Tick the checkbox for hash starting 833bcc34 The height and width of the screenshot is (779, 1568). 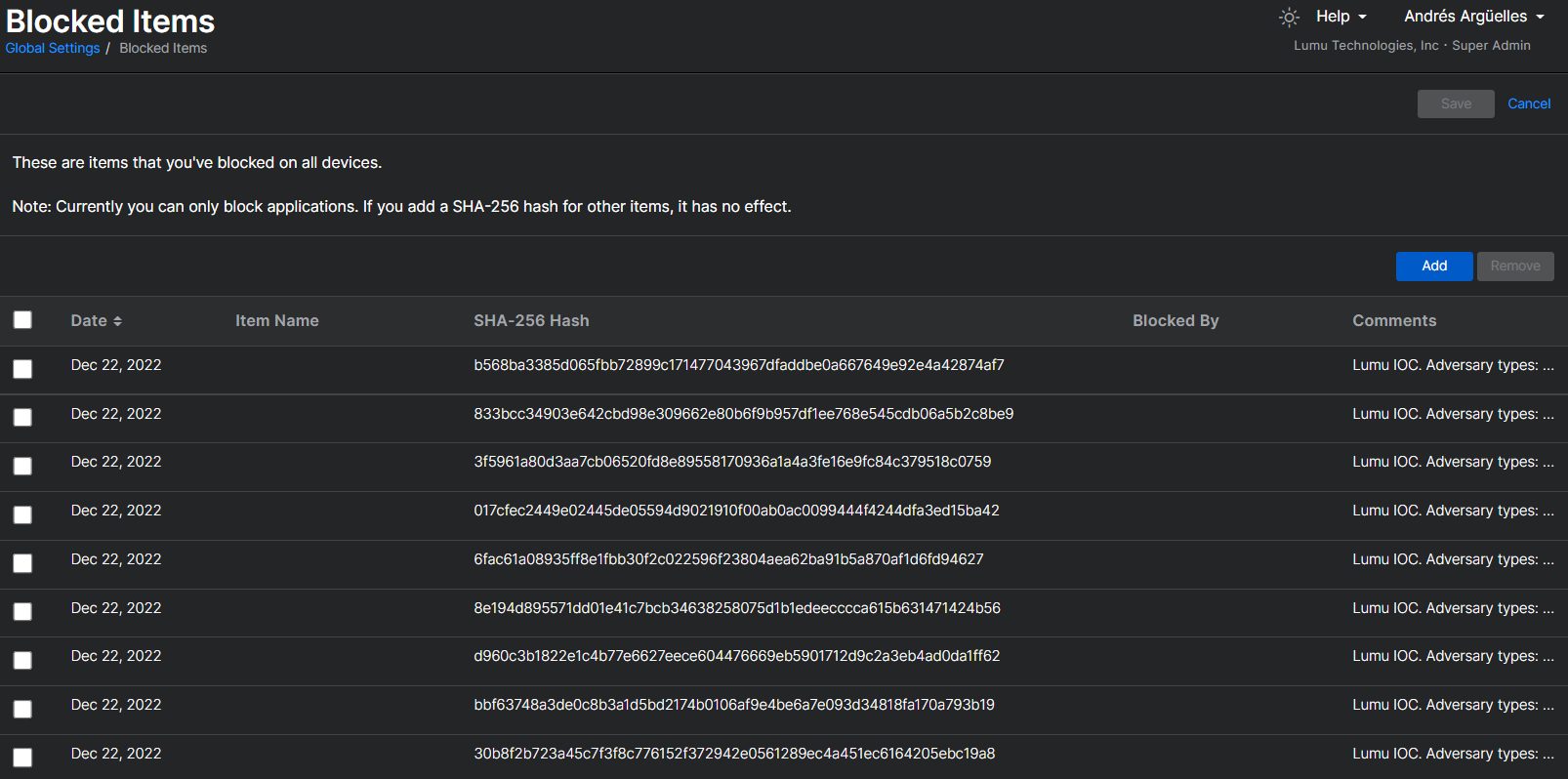[x=22, y=418]
